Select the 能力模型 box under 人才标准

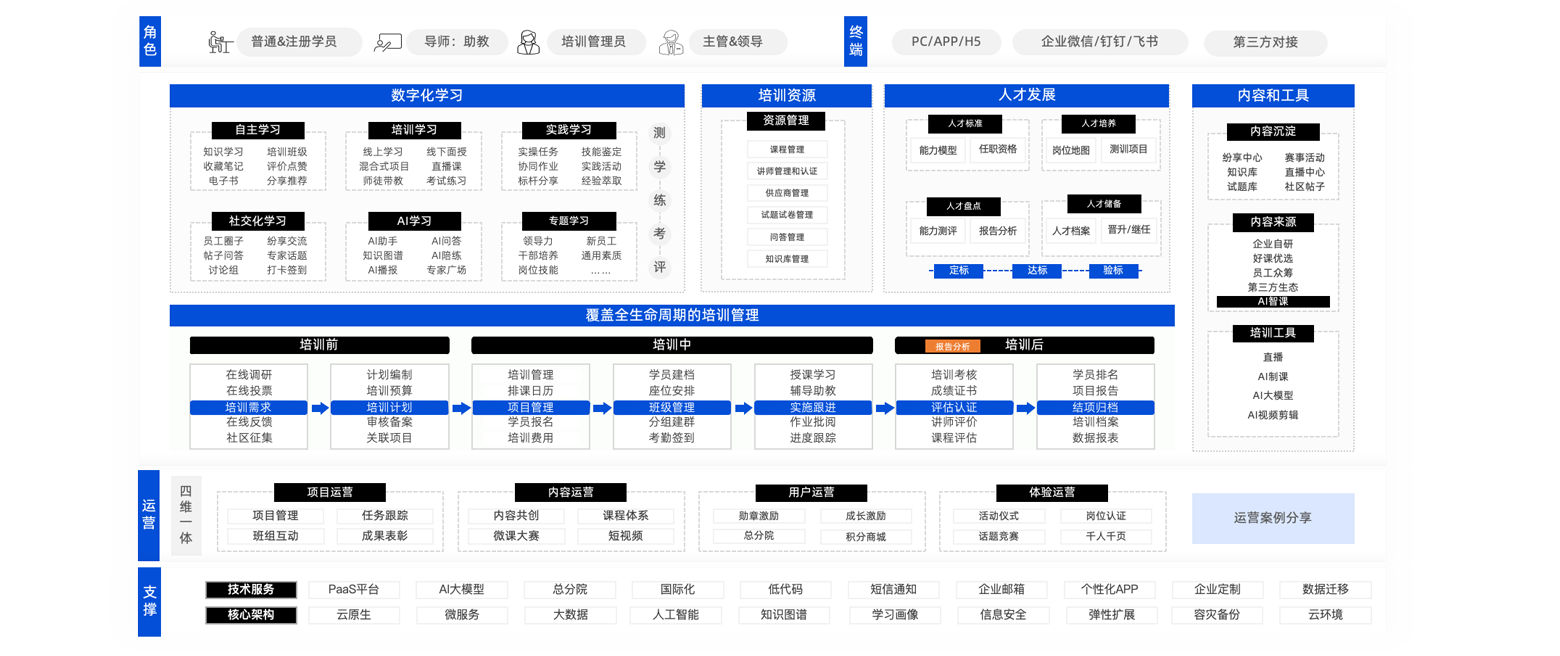coord(938,150)
